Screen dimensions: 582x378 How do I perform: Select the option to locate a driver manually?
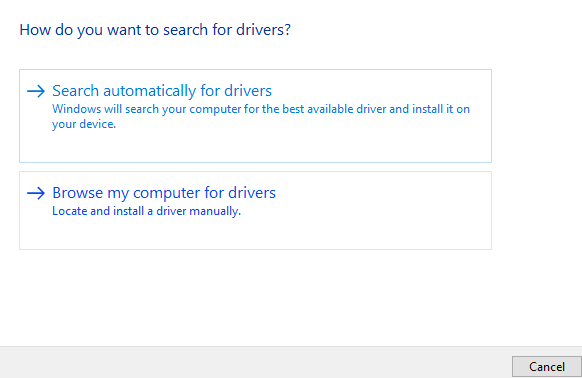point(255,211)
